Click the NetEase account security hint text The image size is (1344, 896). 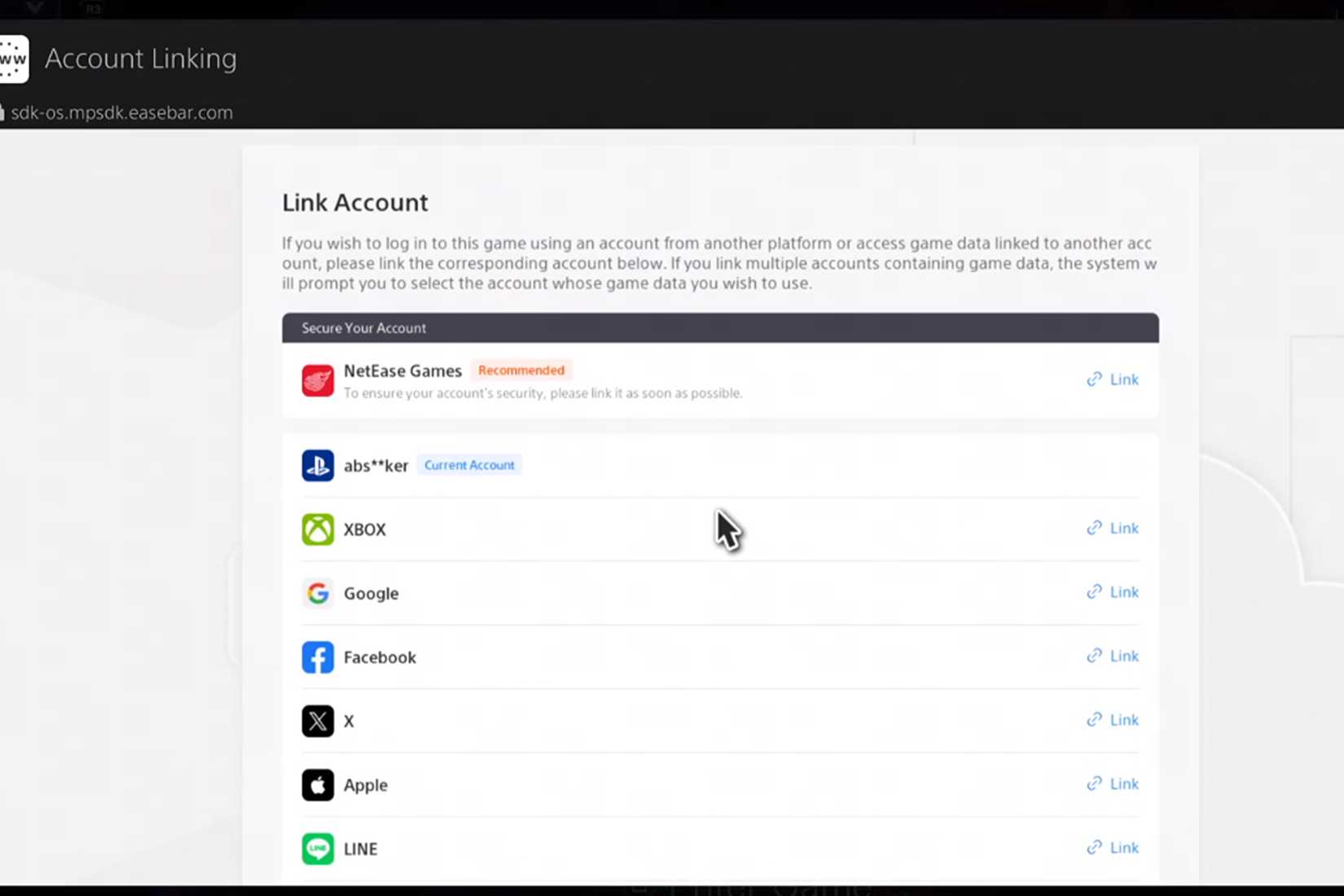tap(543, 393)
